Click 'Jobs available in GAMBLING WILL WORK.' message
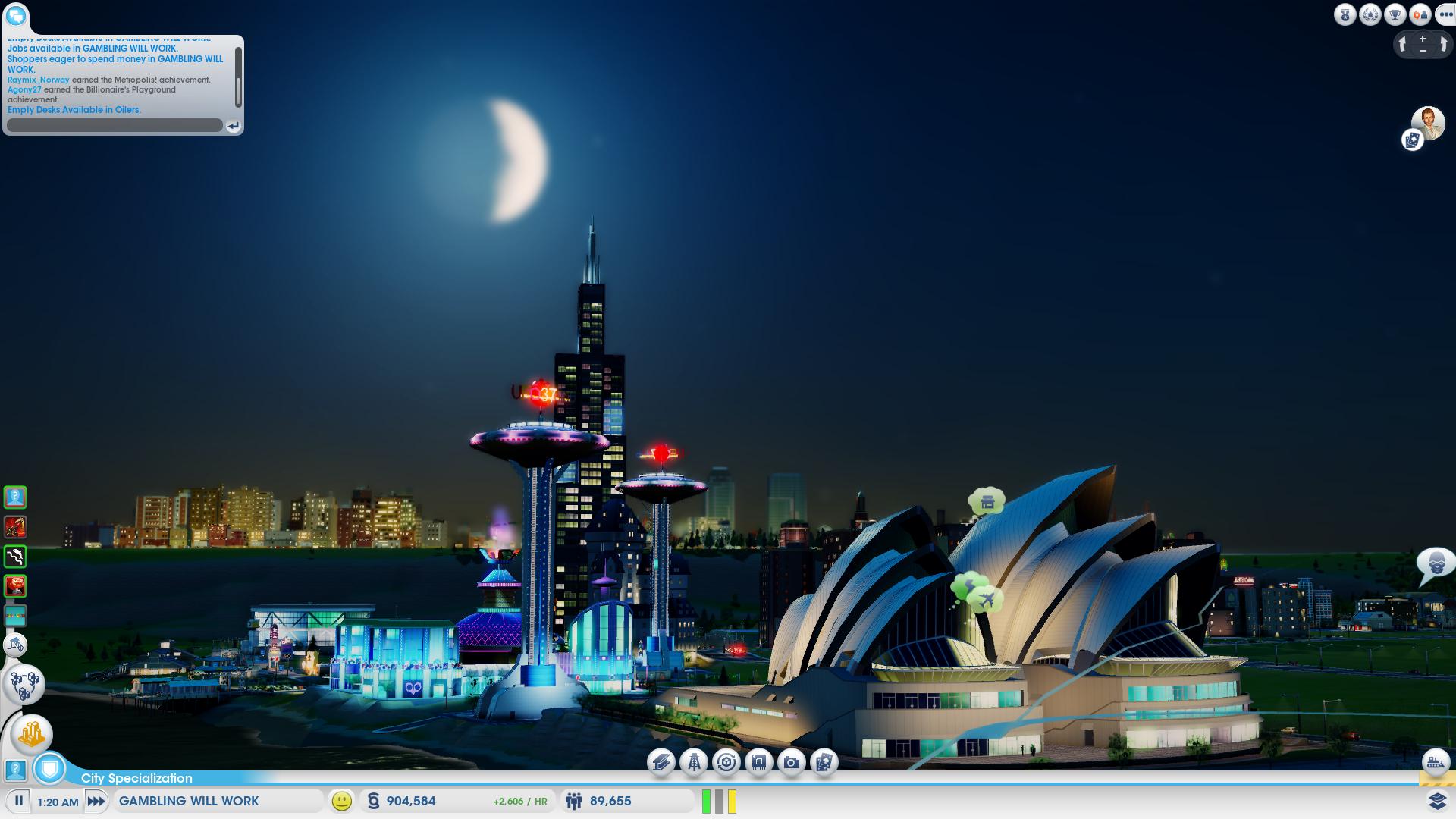The image size is (1456, 819). pyautogui.click(x=93, y=49)
